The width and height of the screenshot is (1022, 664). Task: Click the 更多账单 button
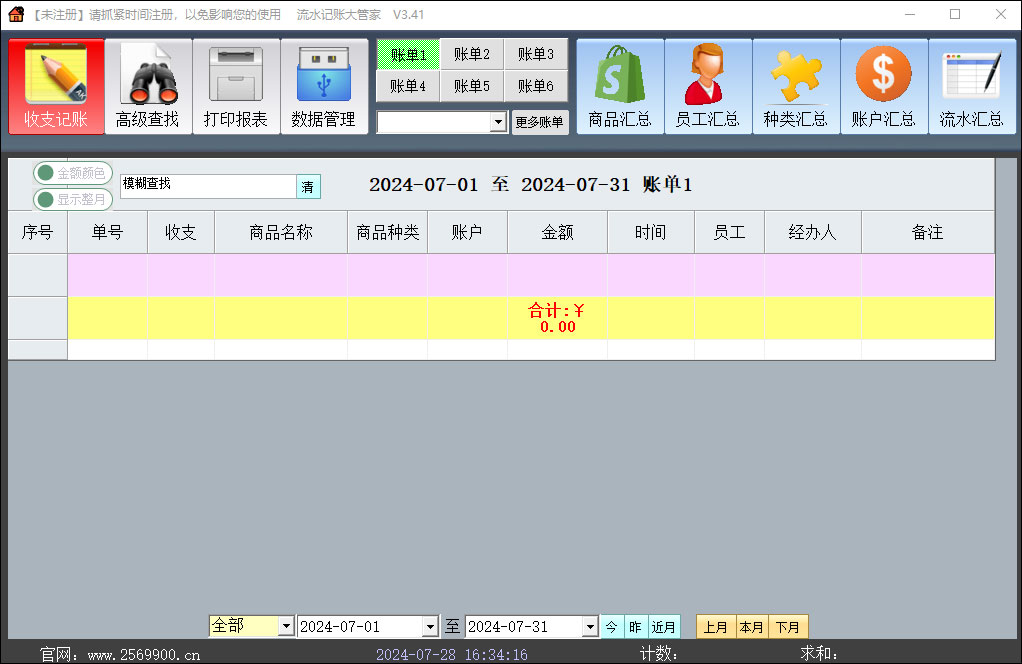tap(540, 122)
